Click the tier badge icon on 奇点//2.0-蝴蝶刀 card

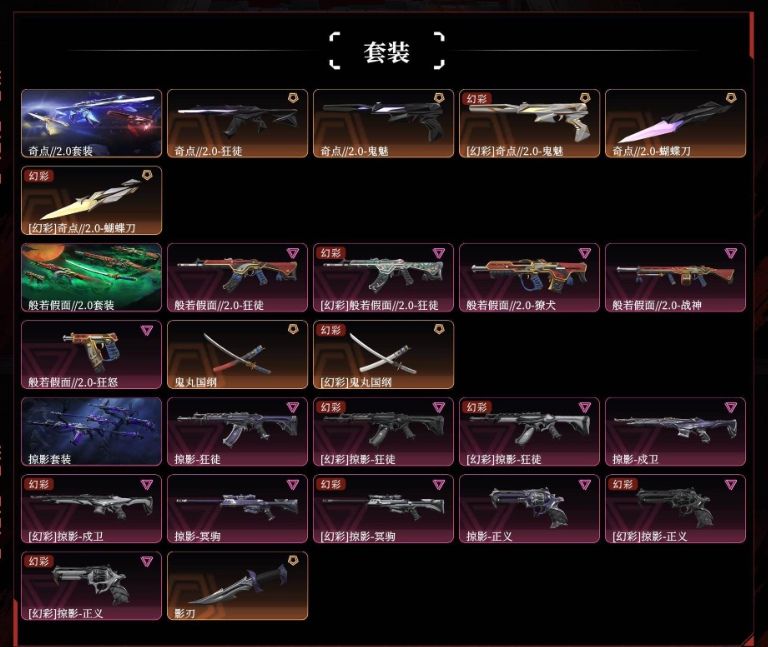click(x=731, y=98)
